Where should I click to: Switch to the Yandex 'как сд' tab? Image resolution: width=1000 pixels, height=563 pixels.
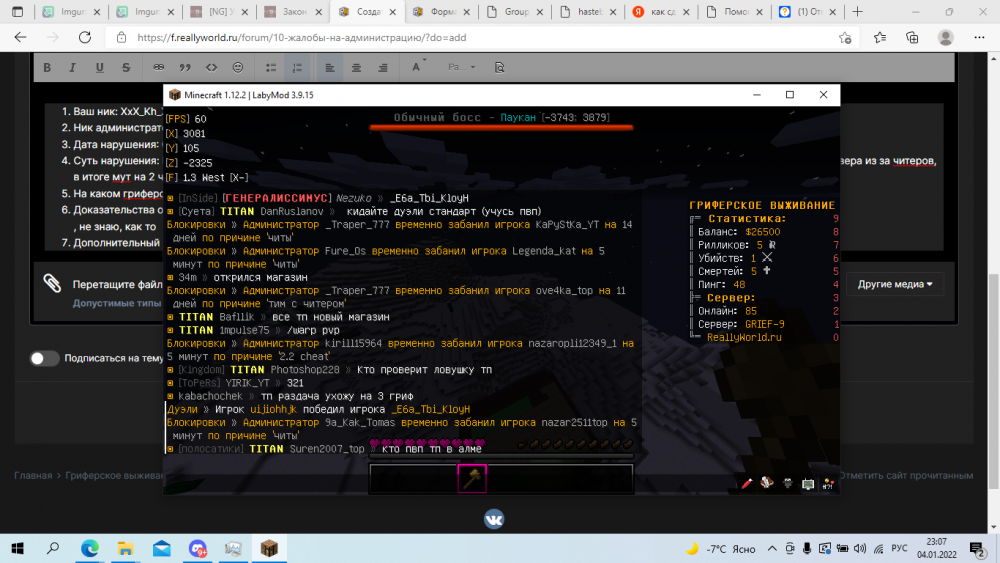pos(661,11)
